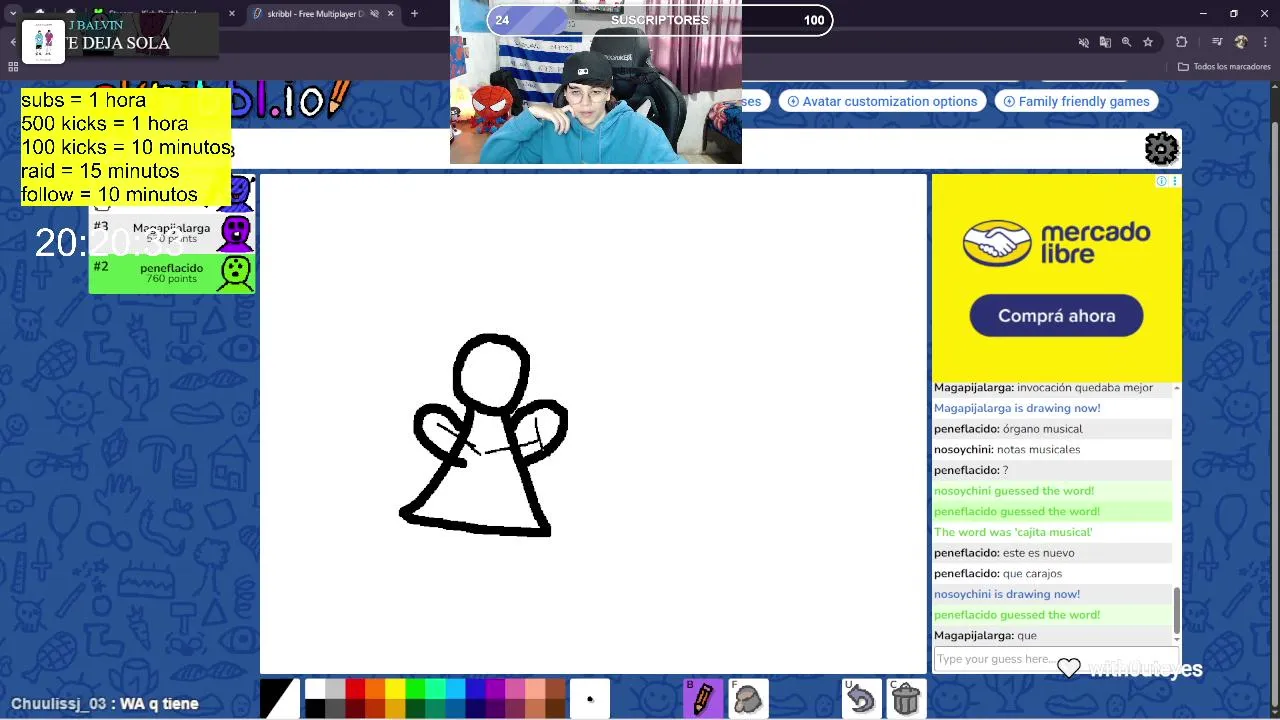Pick the bright red color swatch
Image resolution: width=1280 pixels, height=720 pixels.
coord(355,689)
